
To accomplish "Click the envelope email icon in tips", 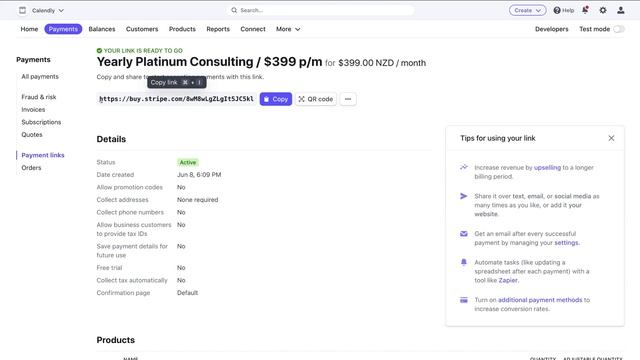I will (464, 233).
